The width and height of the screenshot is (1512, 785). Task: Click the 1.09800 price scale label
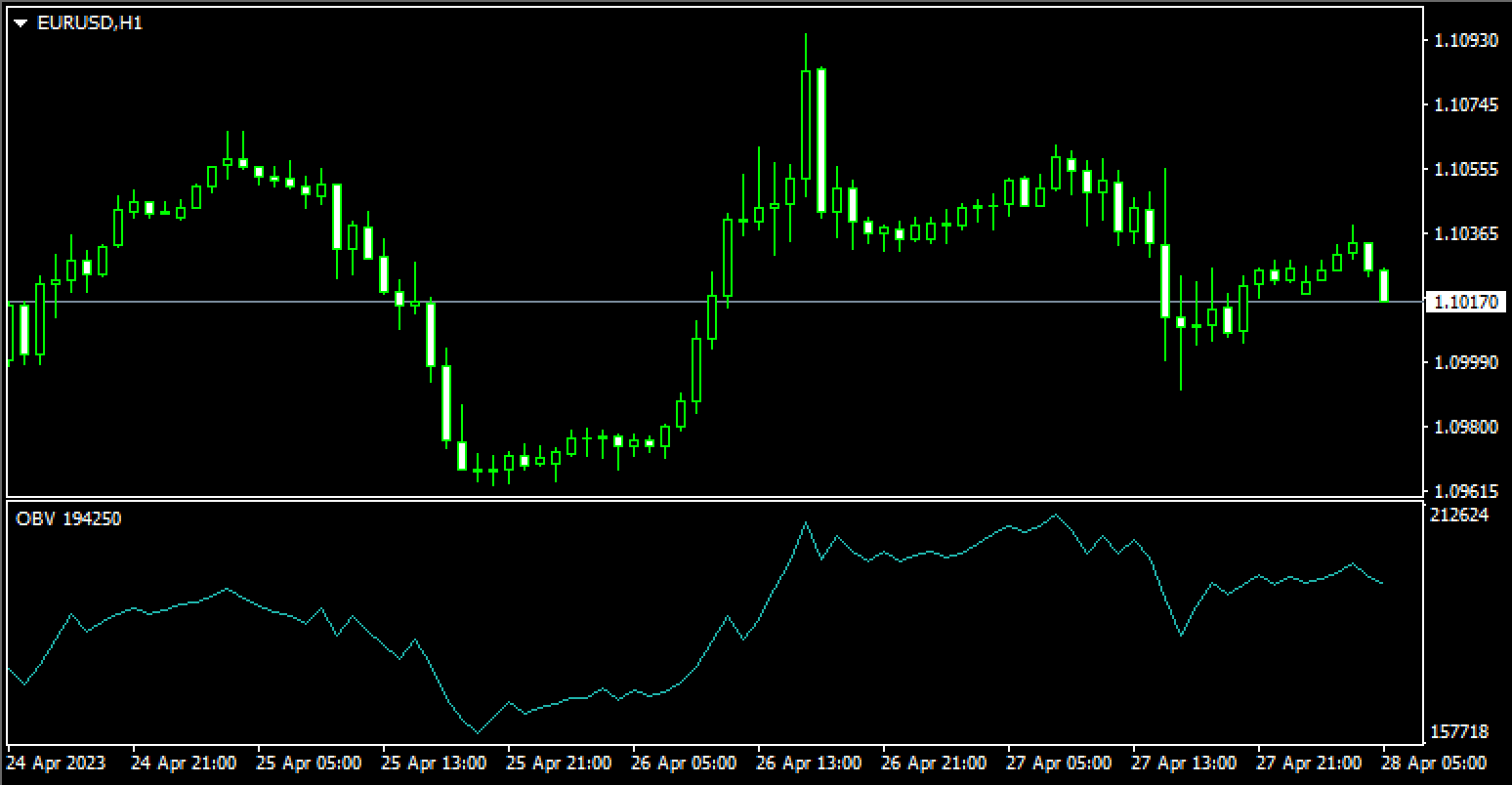click(1464, 427)
